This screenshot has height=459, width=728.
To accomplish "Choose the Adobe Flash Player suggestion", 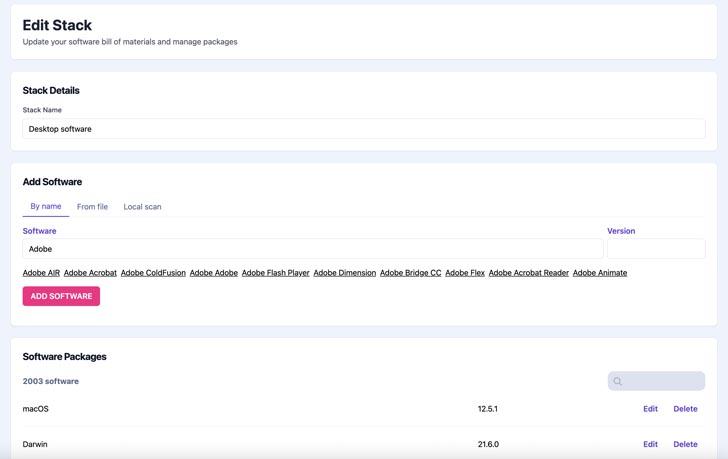I will tap(275, 273).
